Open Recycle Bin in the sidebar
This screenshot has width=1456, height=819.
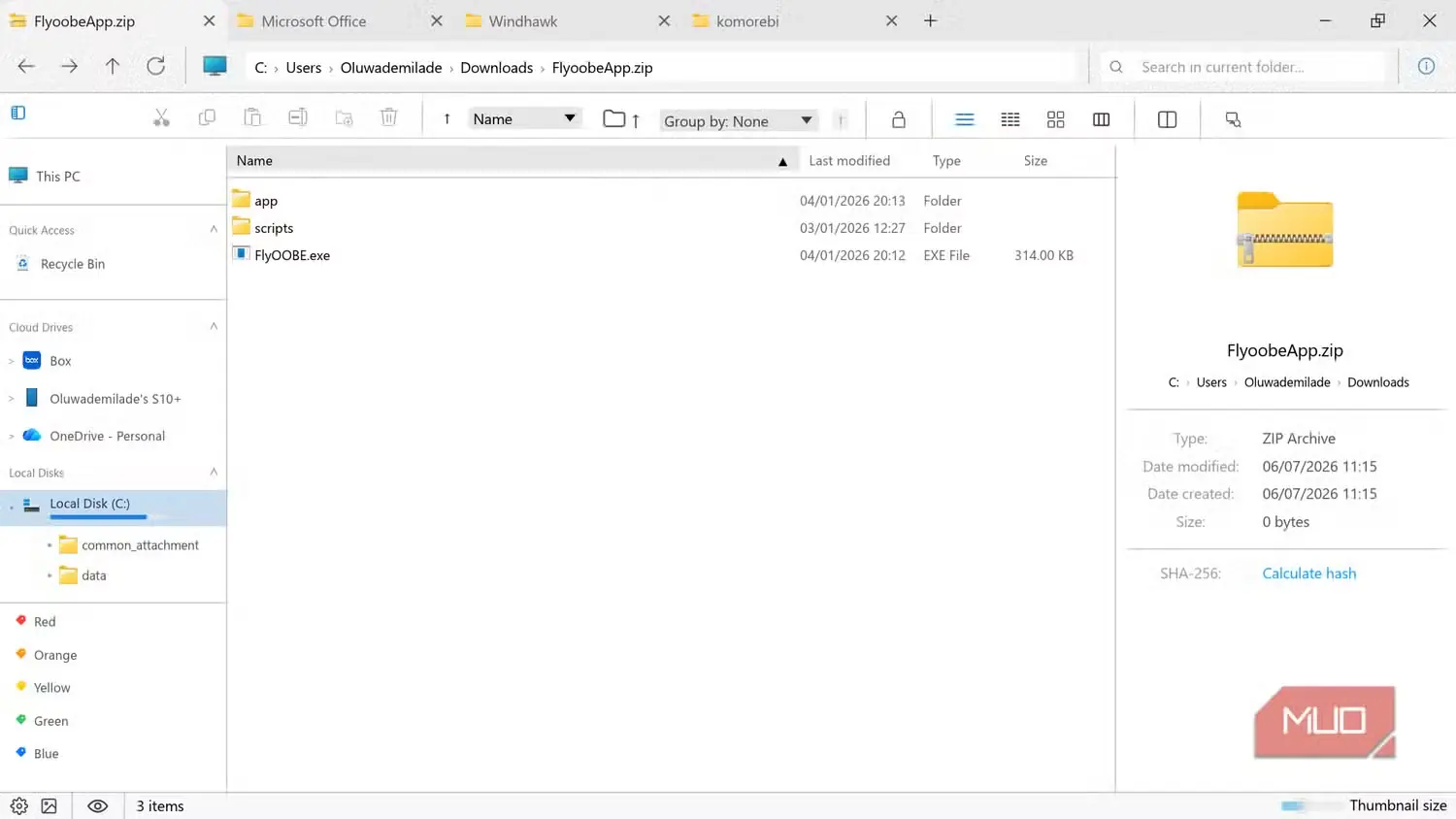coord(72,264)
